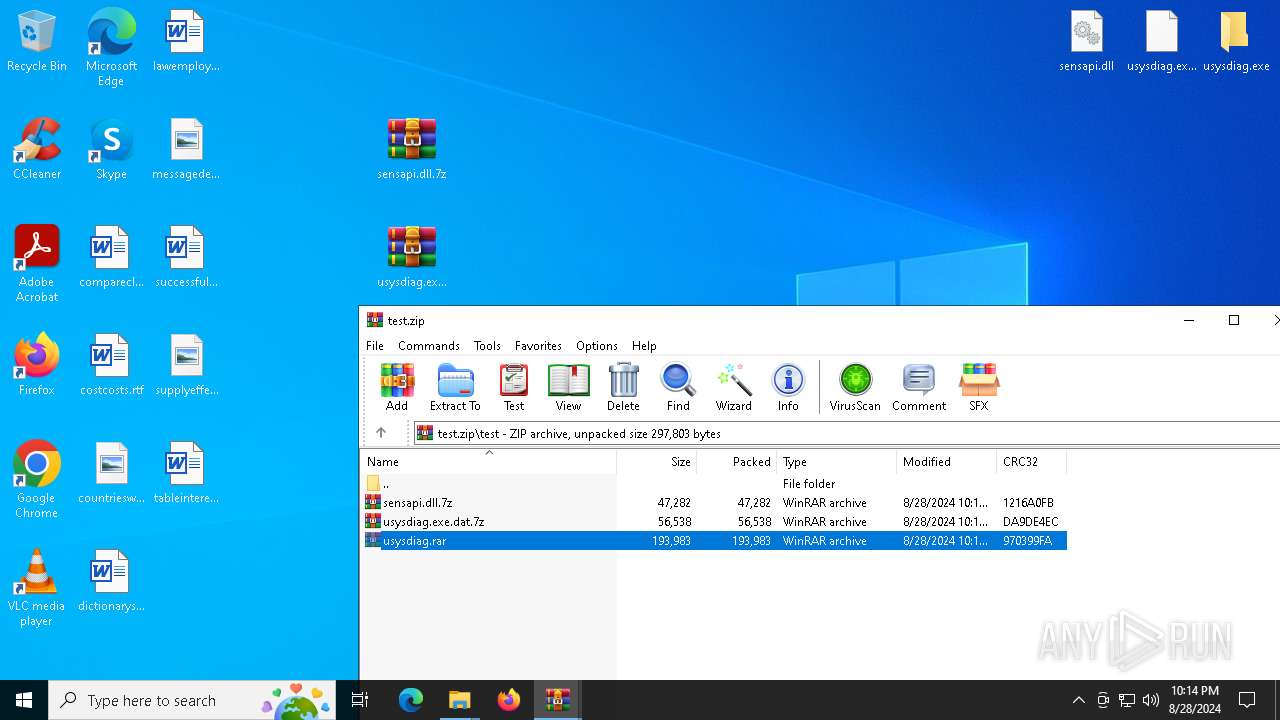The height and width of the screenshot is (720, 1280).
Task: Select the Firefox desktop shortcut
Action: pos(37,365)
